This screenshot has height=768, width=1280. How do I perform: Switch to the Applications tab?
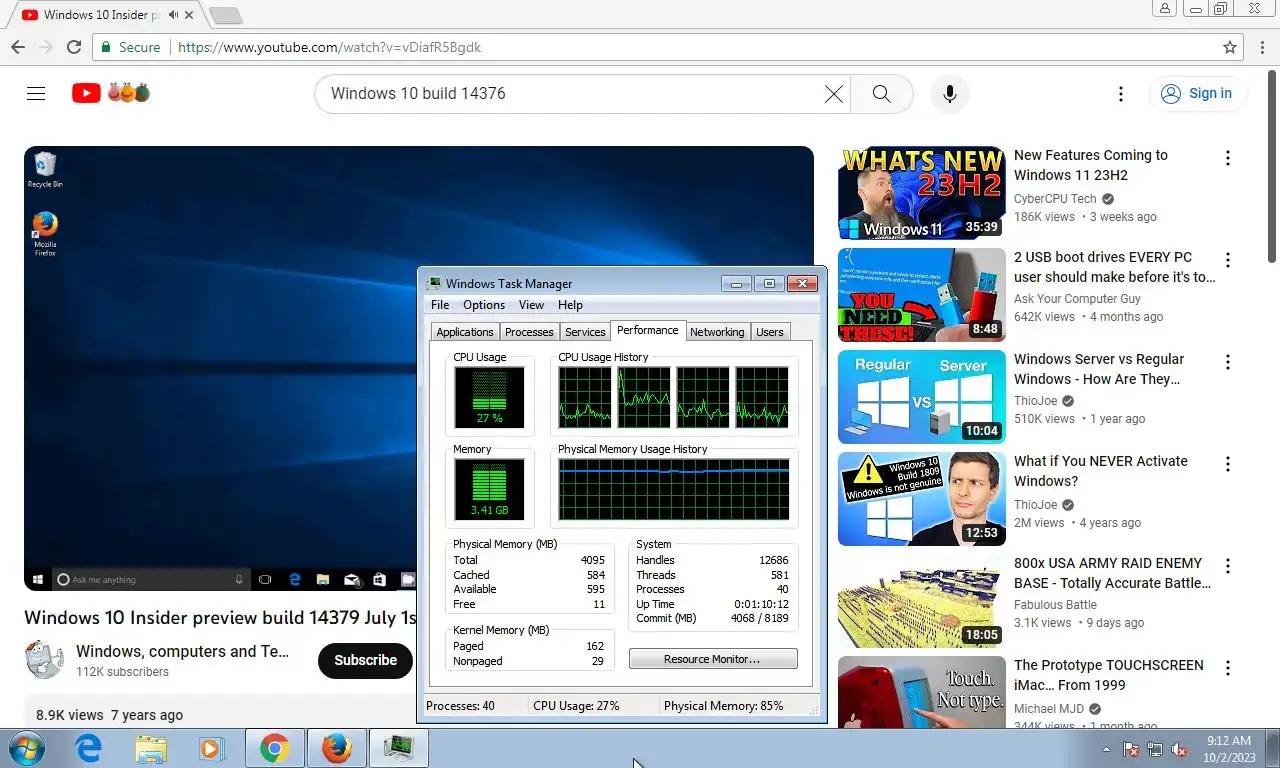465,332
